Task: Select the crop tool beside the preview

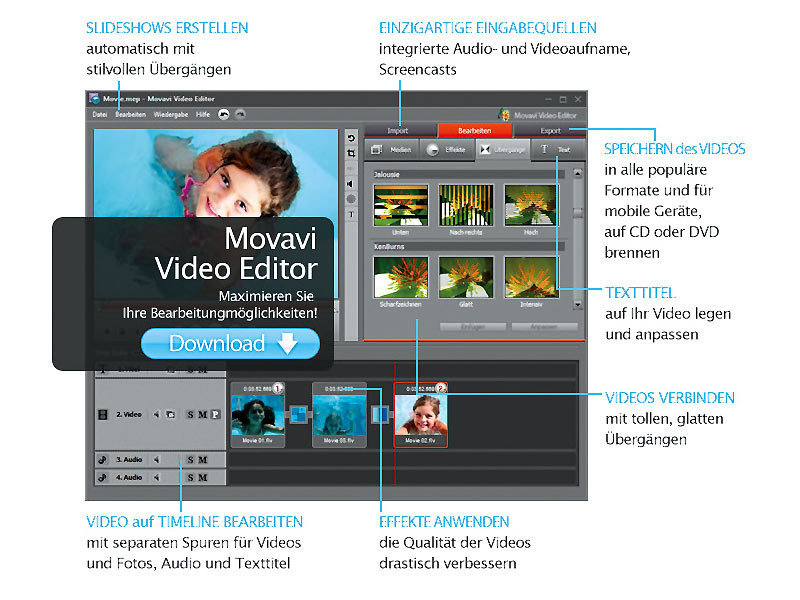Action: [x=352, y=153]
